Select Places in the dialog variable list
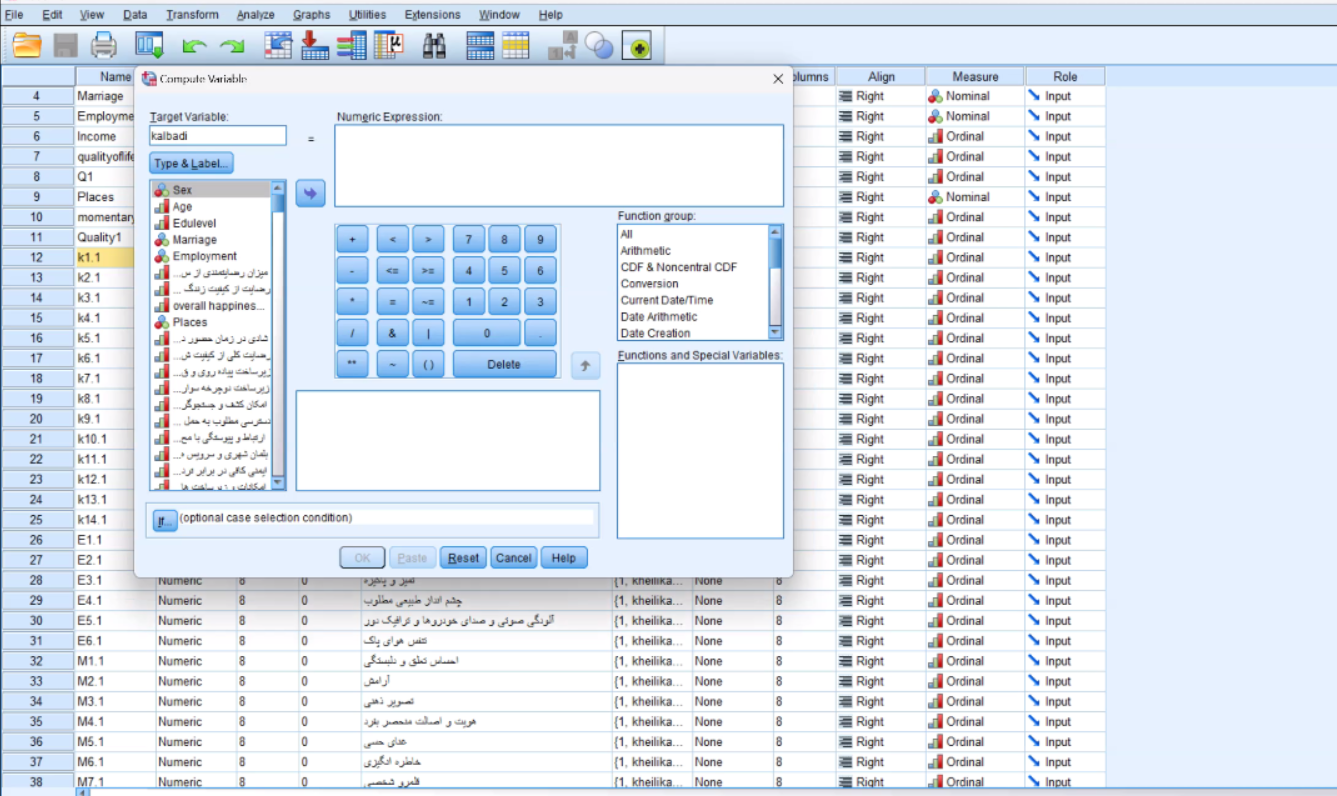The height and width of the screenshot is (796, 1337). (211, 322)
